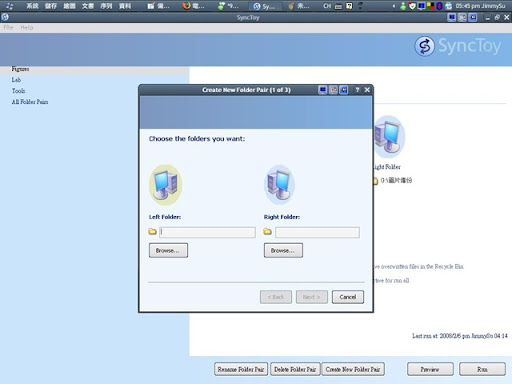Click the Firefox taskbar item

pos(193,6)
